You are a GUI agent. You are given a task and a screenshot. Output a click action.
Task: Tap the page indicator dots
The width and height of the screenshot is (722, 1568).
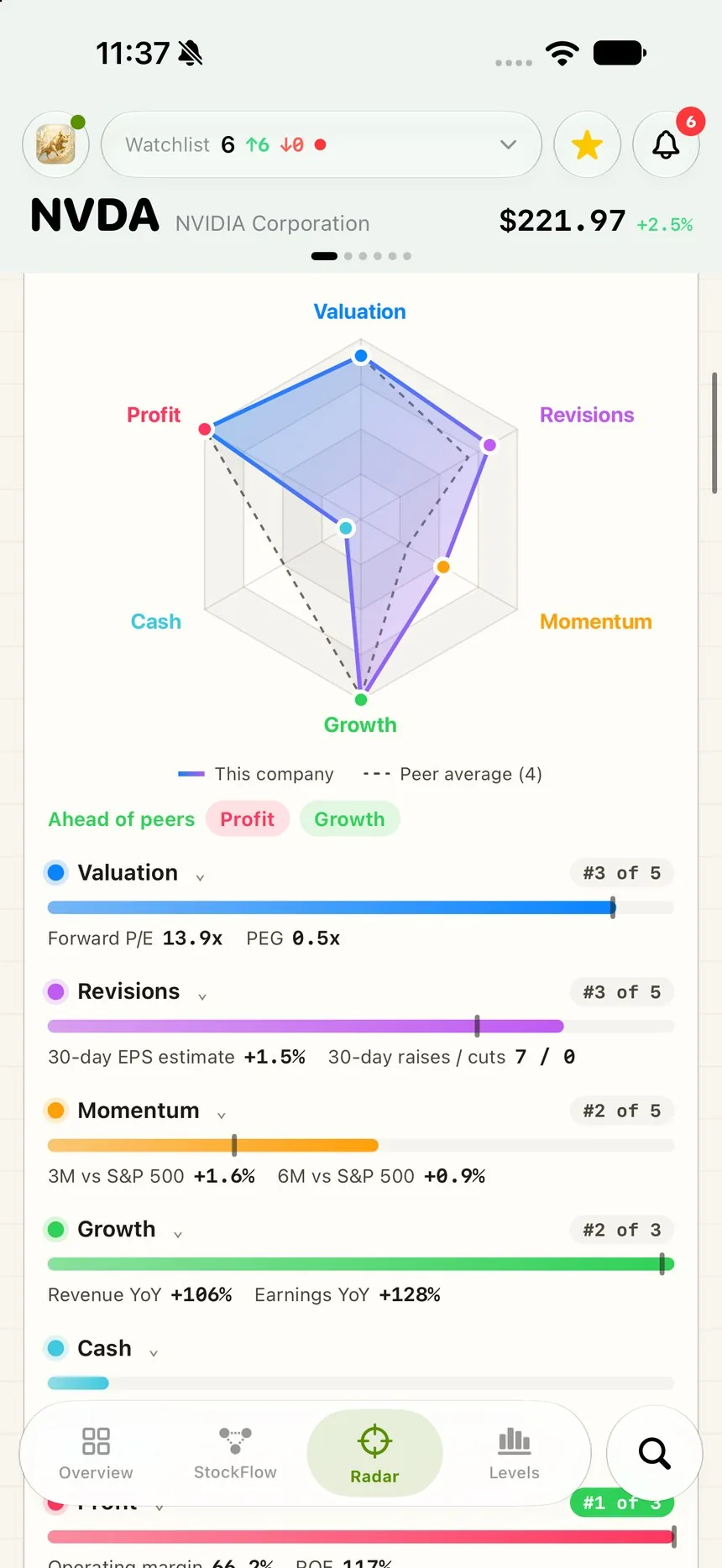pyautogui.click(x=361, y=256)
